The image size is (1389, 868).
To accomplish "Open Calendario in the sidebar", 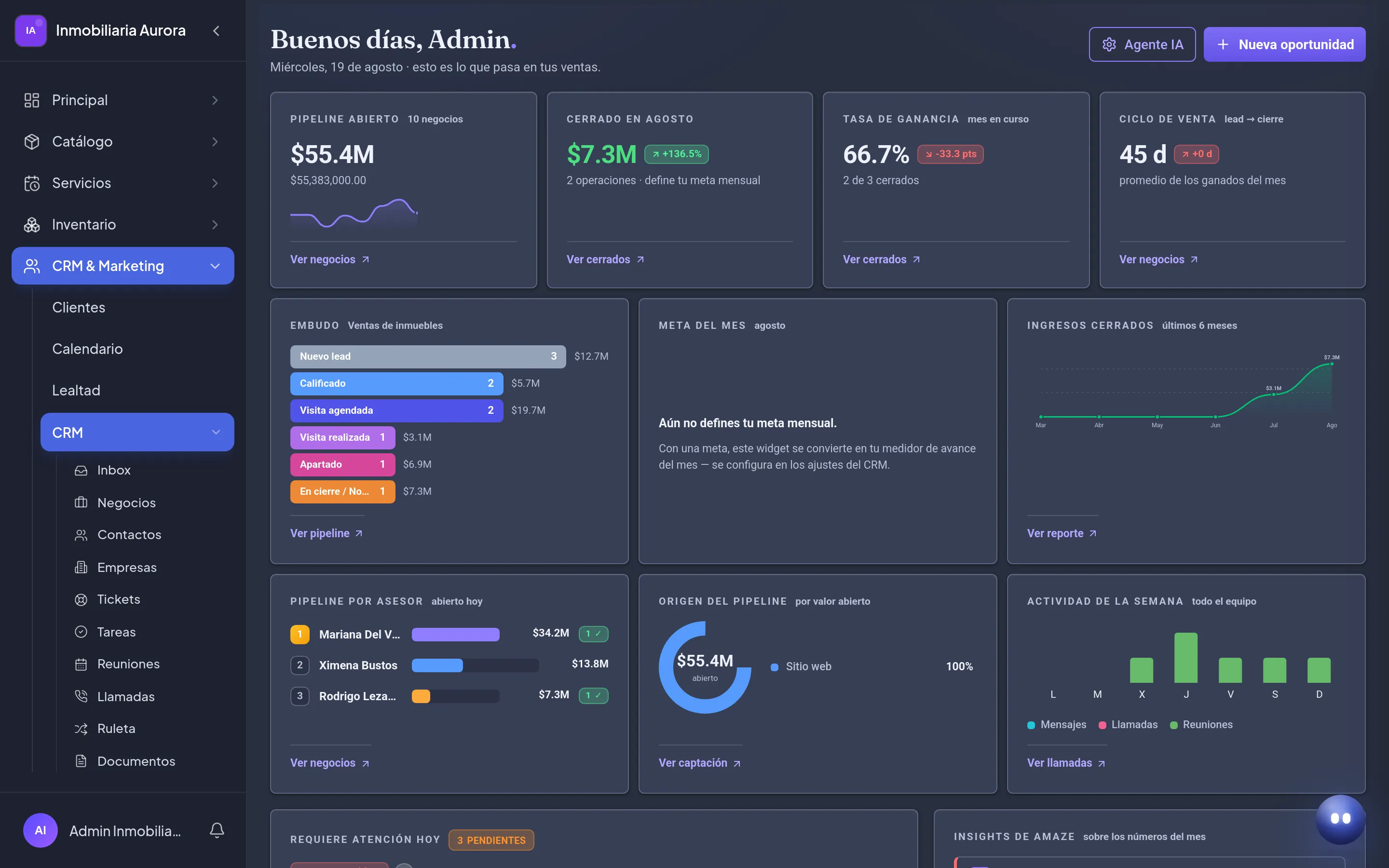I will 87,349.
